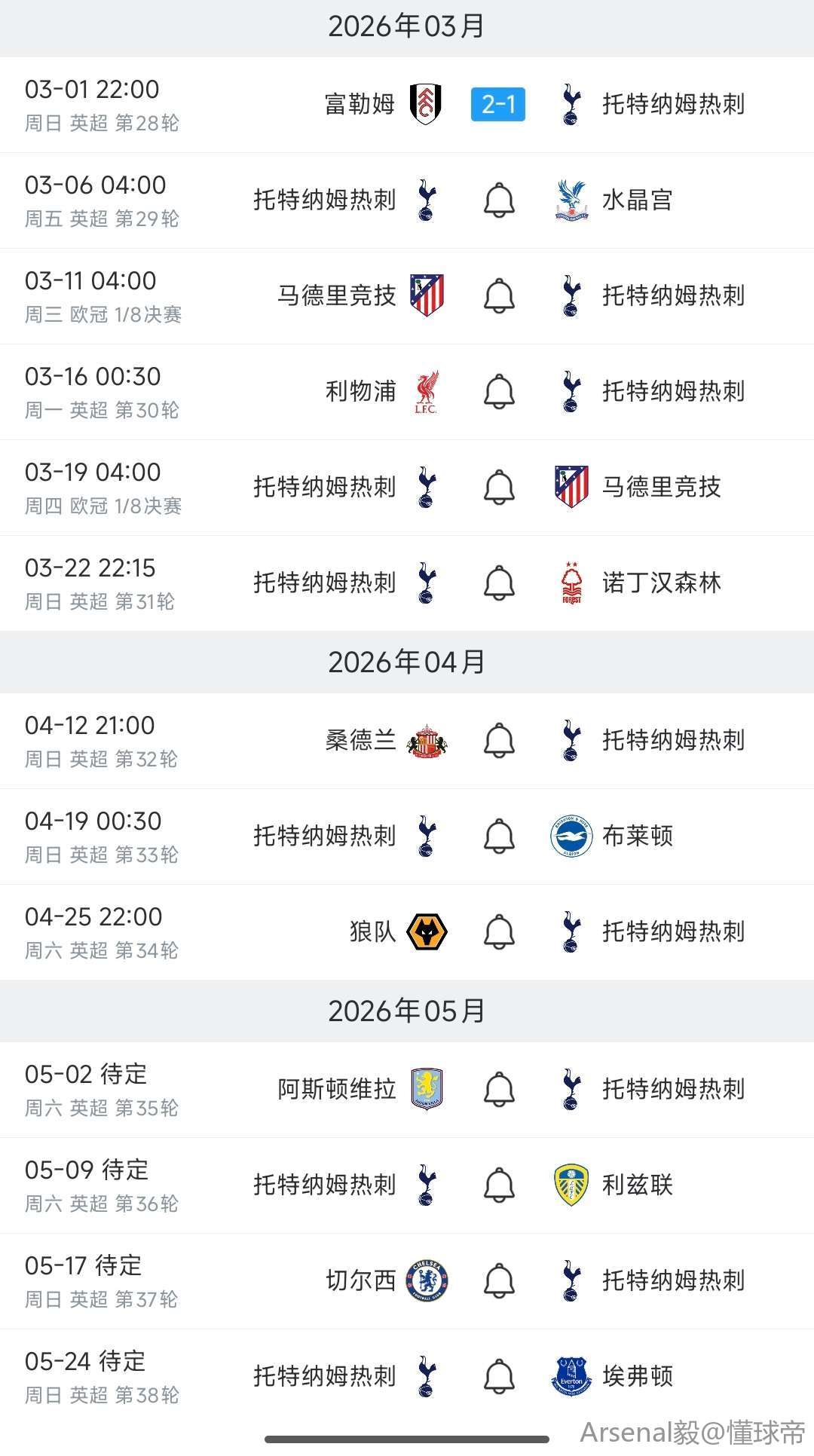The width and height of the screenshot is (814, 1456).
Task: Click the Aston Villa crest
Action: (426, 1089)
